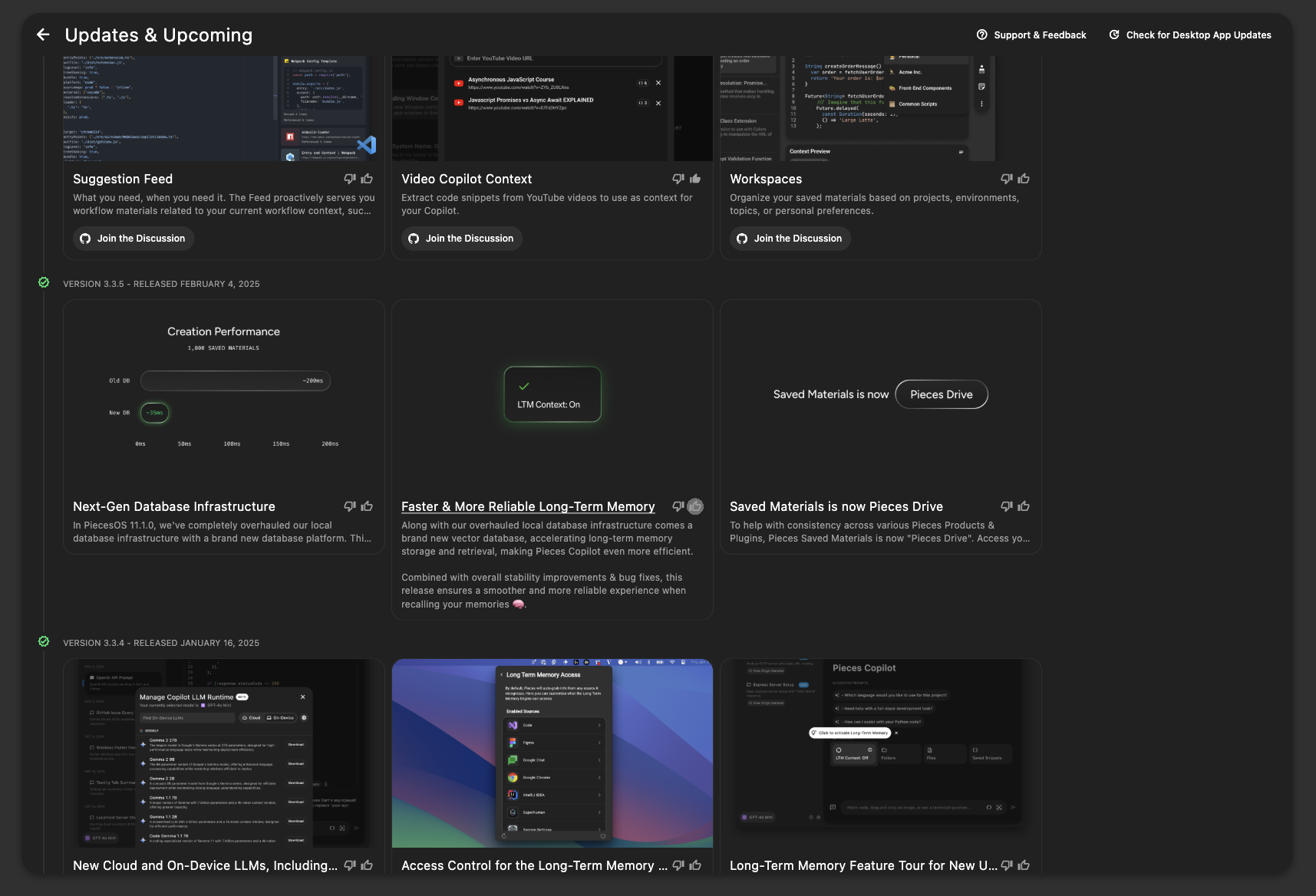Thumbs up Long-Term Memory Feature Tour
1316x896 pixels.
1024,865
